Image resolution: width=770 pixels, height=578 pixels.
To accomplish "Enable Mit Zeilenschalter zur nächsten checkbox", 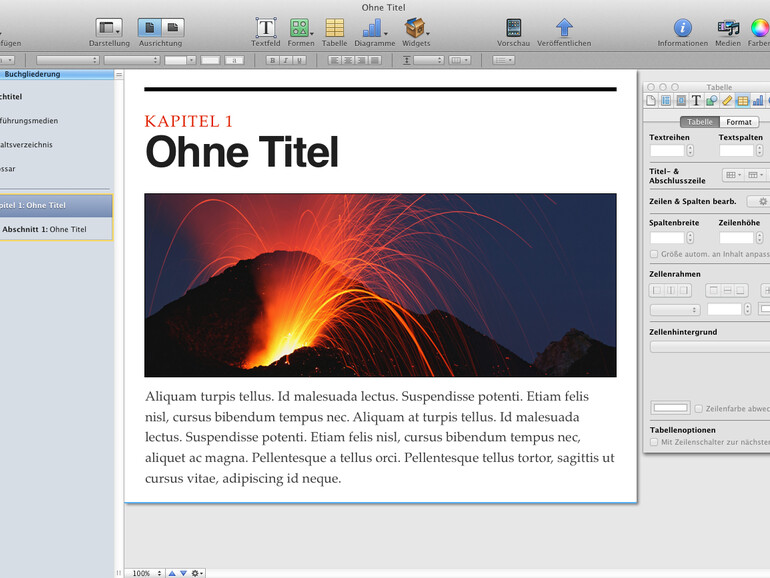I will (x=655, y=441).
